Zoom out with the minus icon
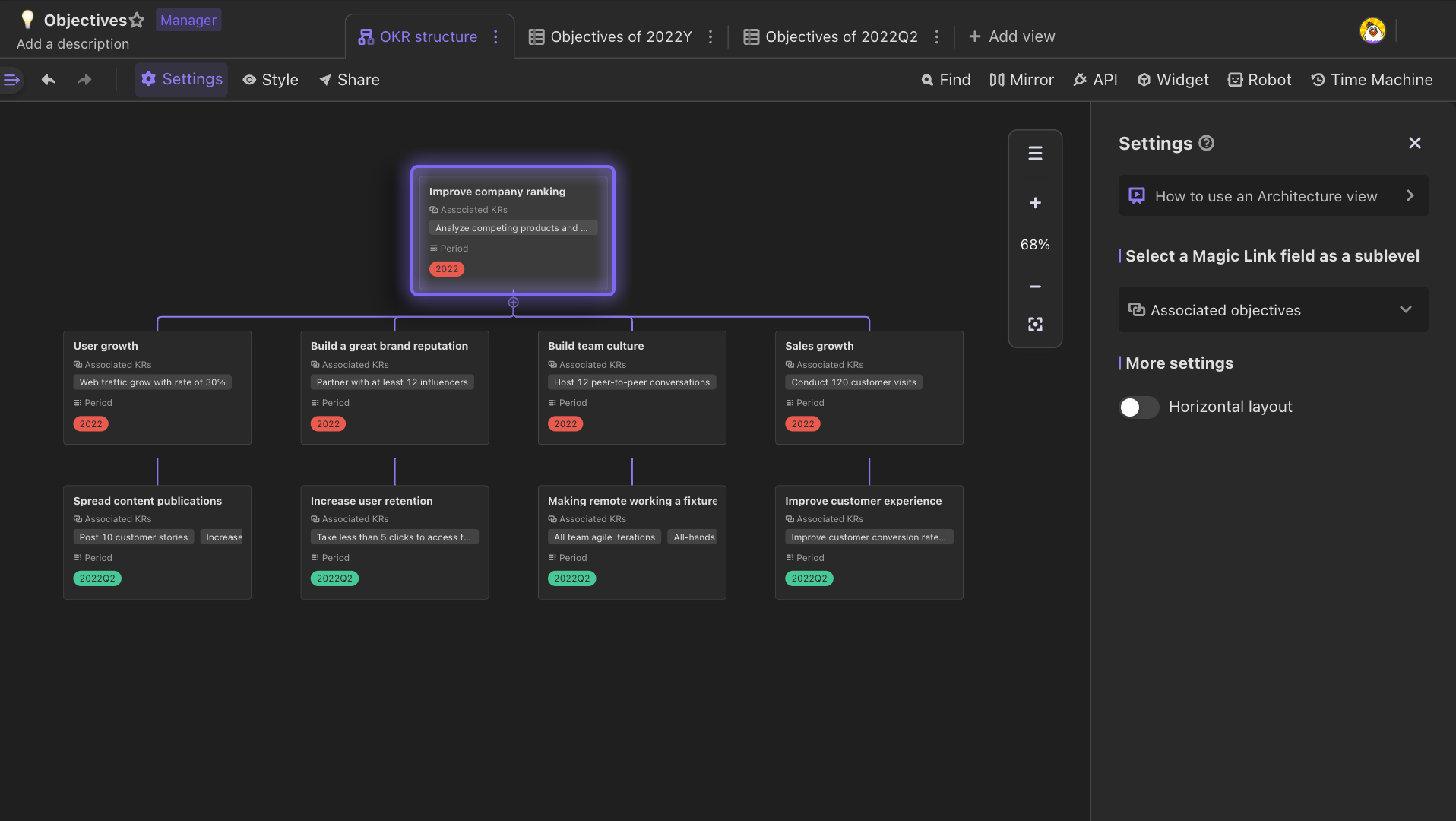1456x821 pixels. click(1035, 287)
